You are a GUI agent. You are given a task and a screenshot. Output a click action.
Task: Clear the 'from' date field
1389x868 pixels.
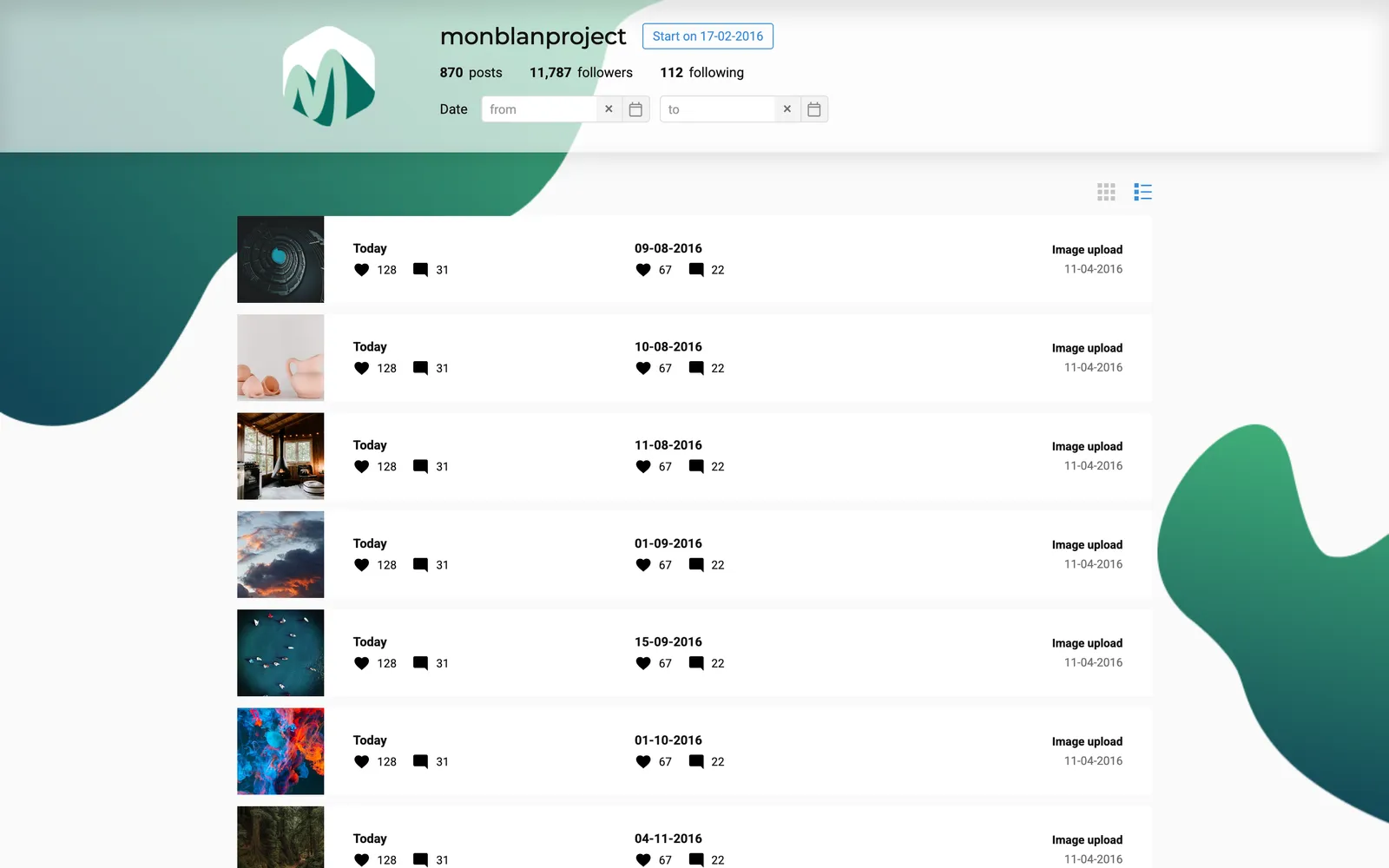[x=609, y=109]
